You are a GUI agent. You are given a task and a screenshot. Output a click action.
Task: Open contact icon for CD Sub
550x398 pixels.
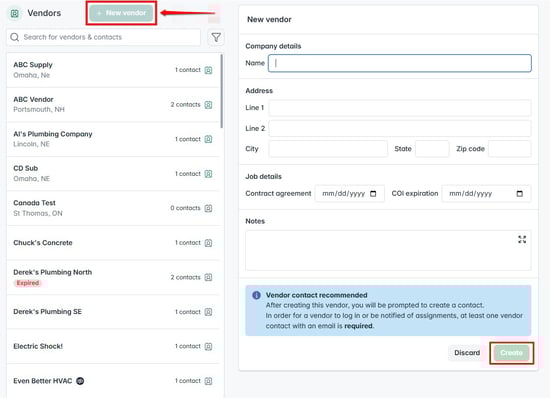coord(208,174)
